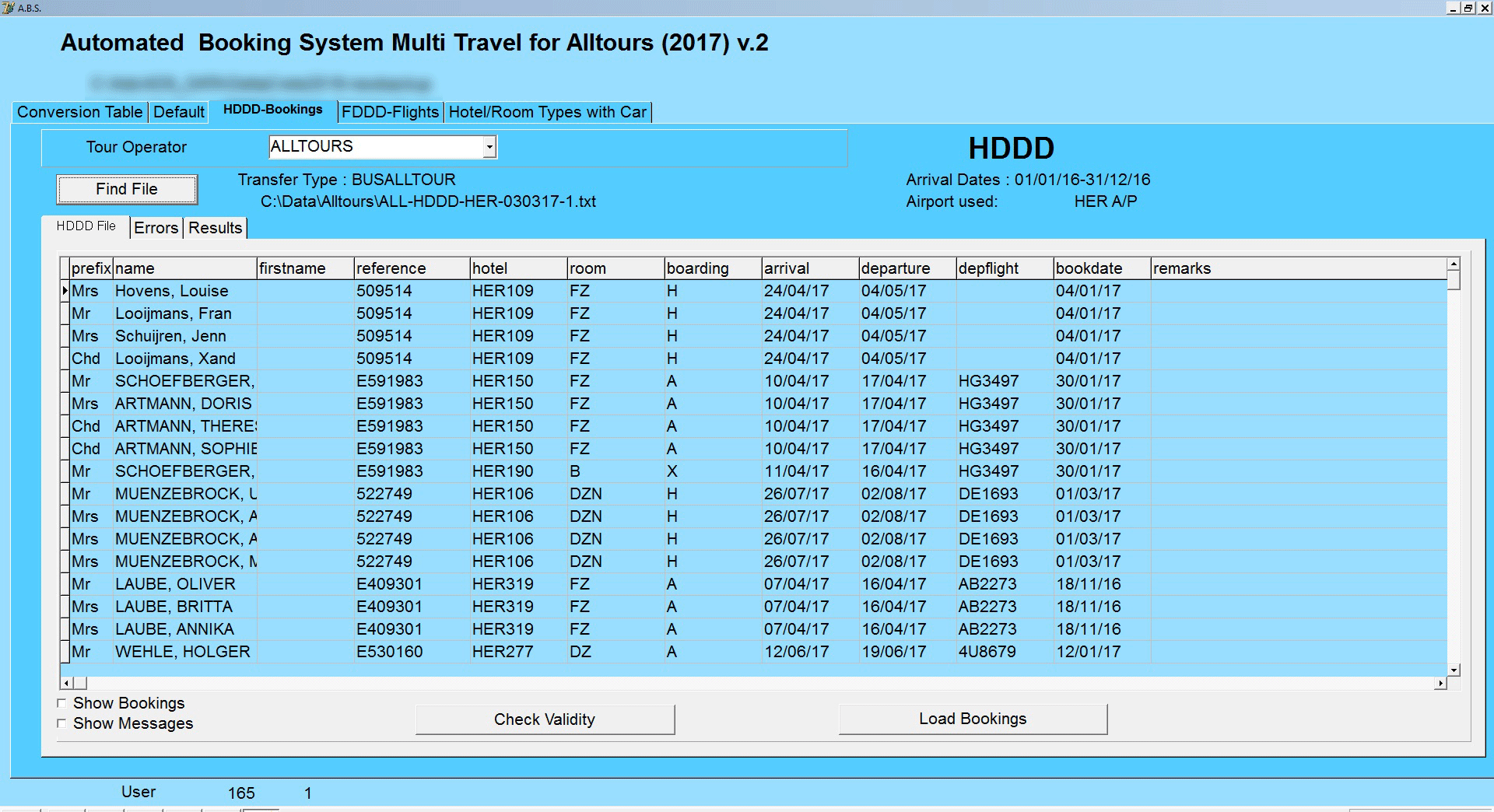Open the Tour Operator dropdown

pyautogui.click(x=489, y=146)
